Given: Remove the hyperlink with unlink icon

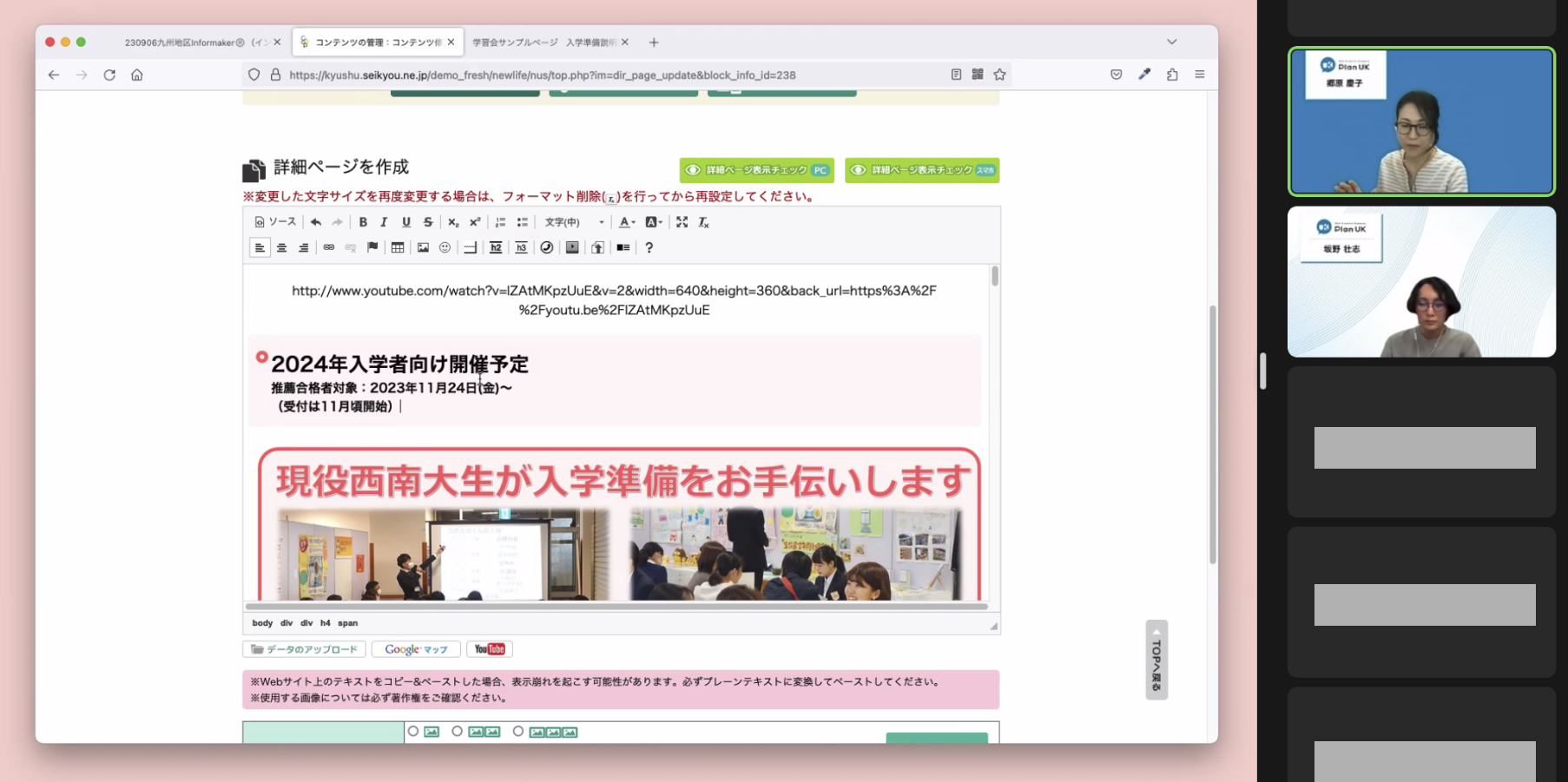Looking at the screenshot, I should point(350,247).
